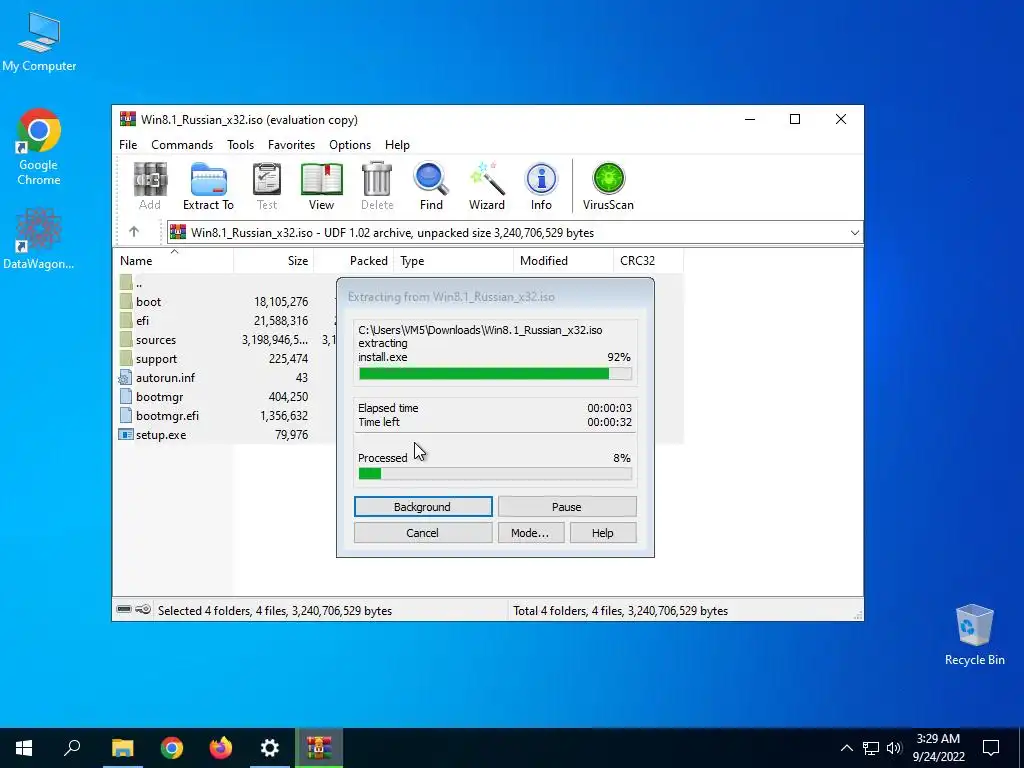
Task: Sort by the Type column header
Action: pyautogui.click(x=454, y=261)
